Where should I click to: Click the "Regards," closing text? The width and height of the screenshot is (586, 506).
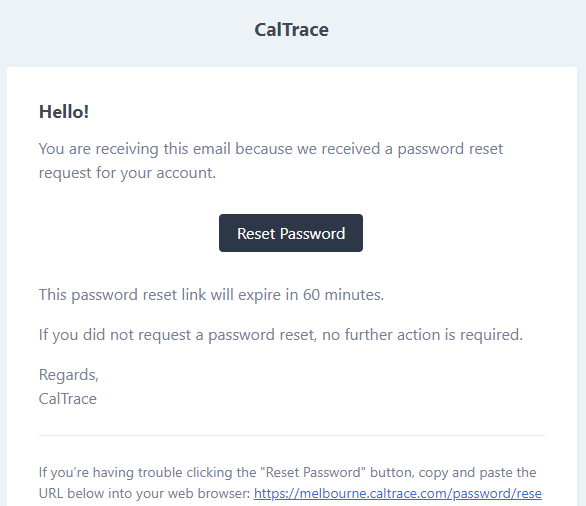pos(69,374)
